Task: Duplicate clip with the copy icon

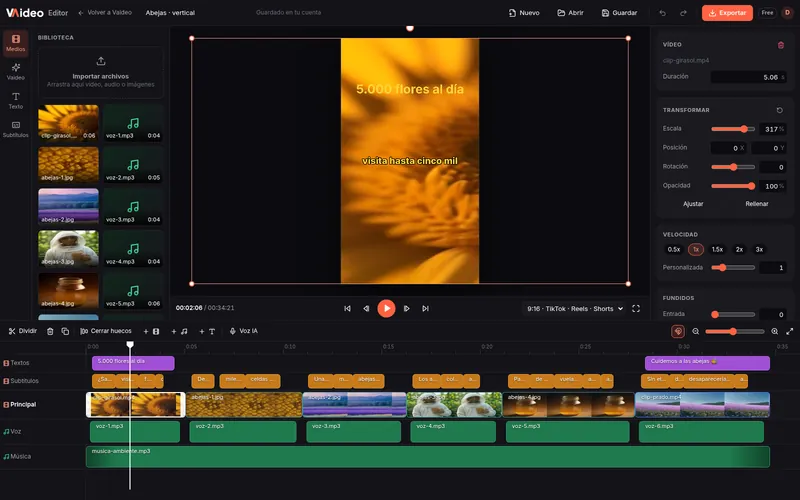Action: (x=65, y=332)
